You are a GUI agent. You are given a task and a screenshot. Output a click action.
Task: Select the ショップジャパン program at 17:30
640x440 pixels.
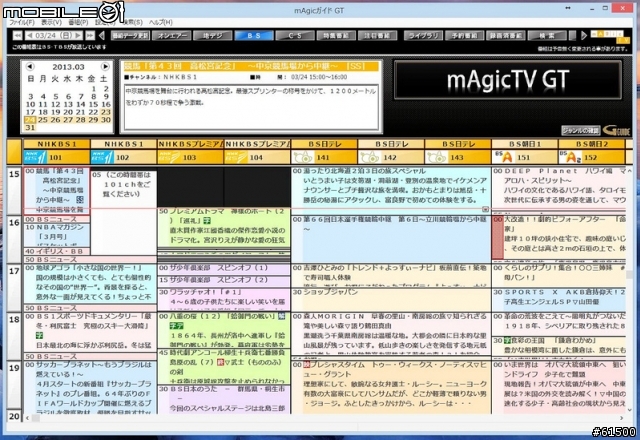pos(391,299)
